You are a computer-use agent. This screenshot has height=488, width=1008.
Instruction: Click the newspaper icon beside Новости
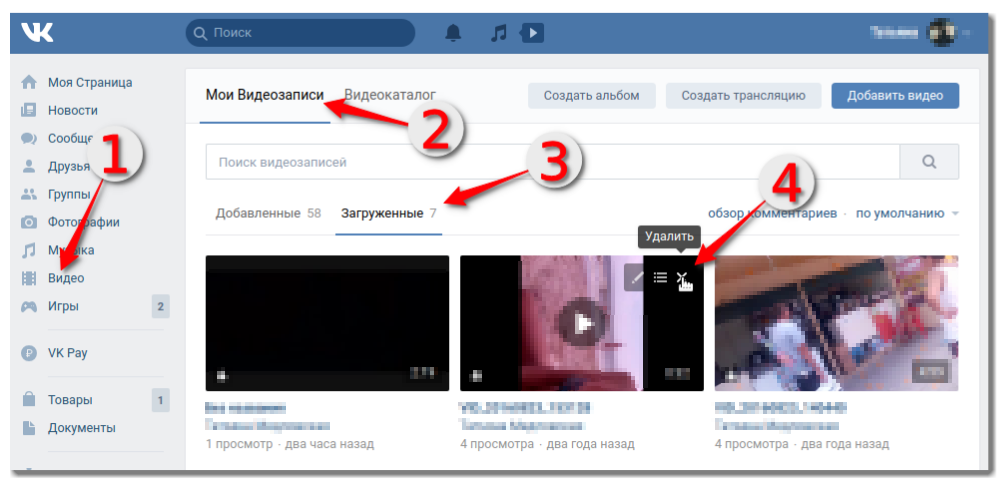tap(29, 110)
